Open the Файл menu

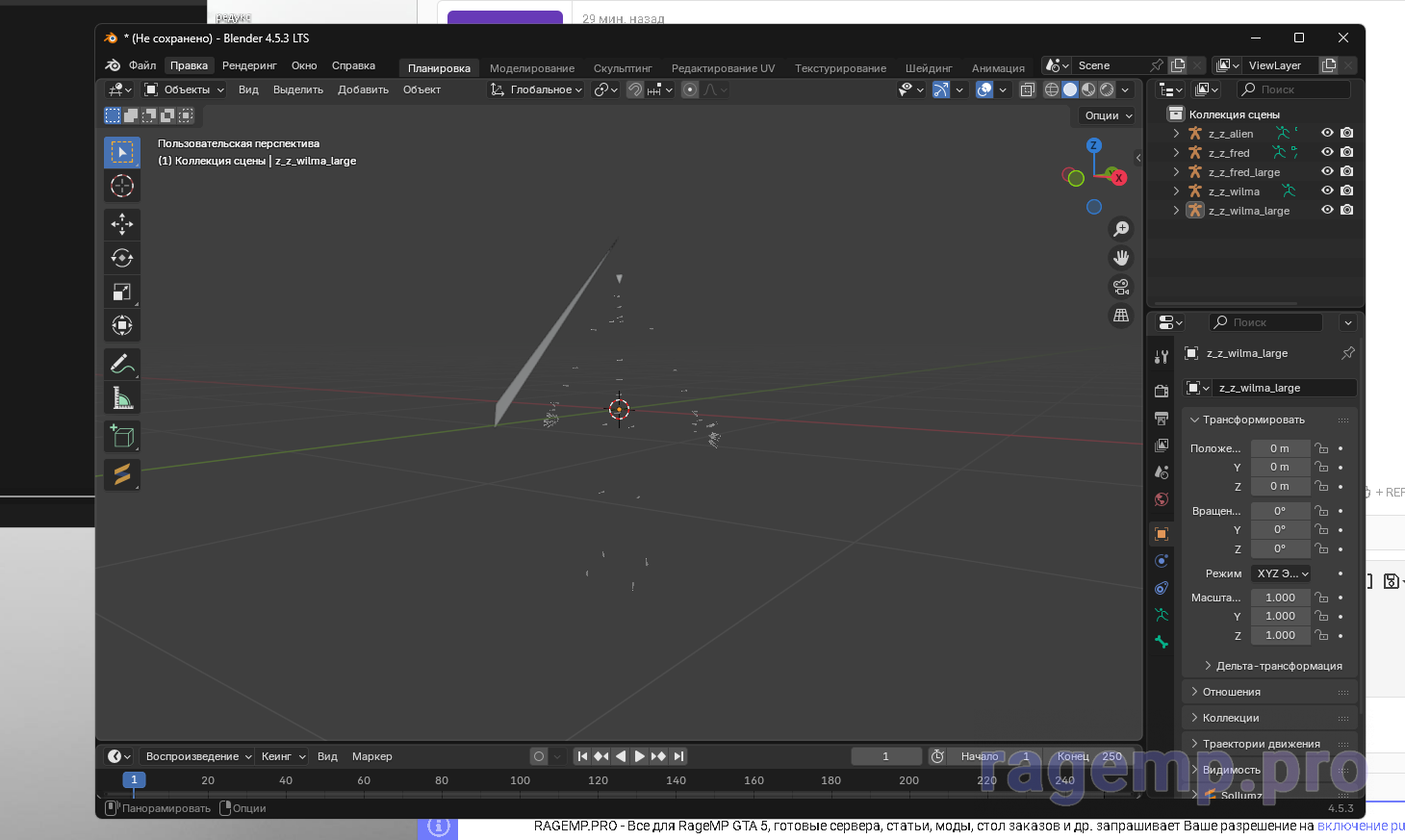pos(142,65)
